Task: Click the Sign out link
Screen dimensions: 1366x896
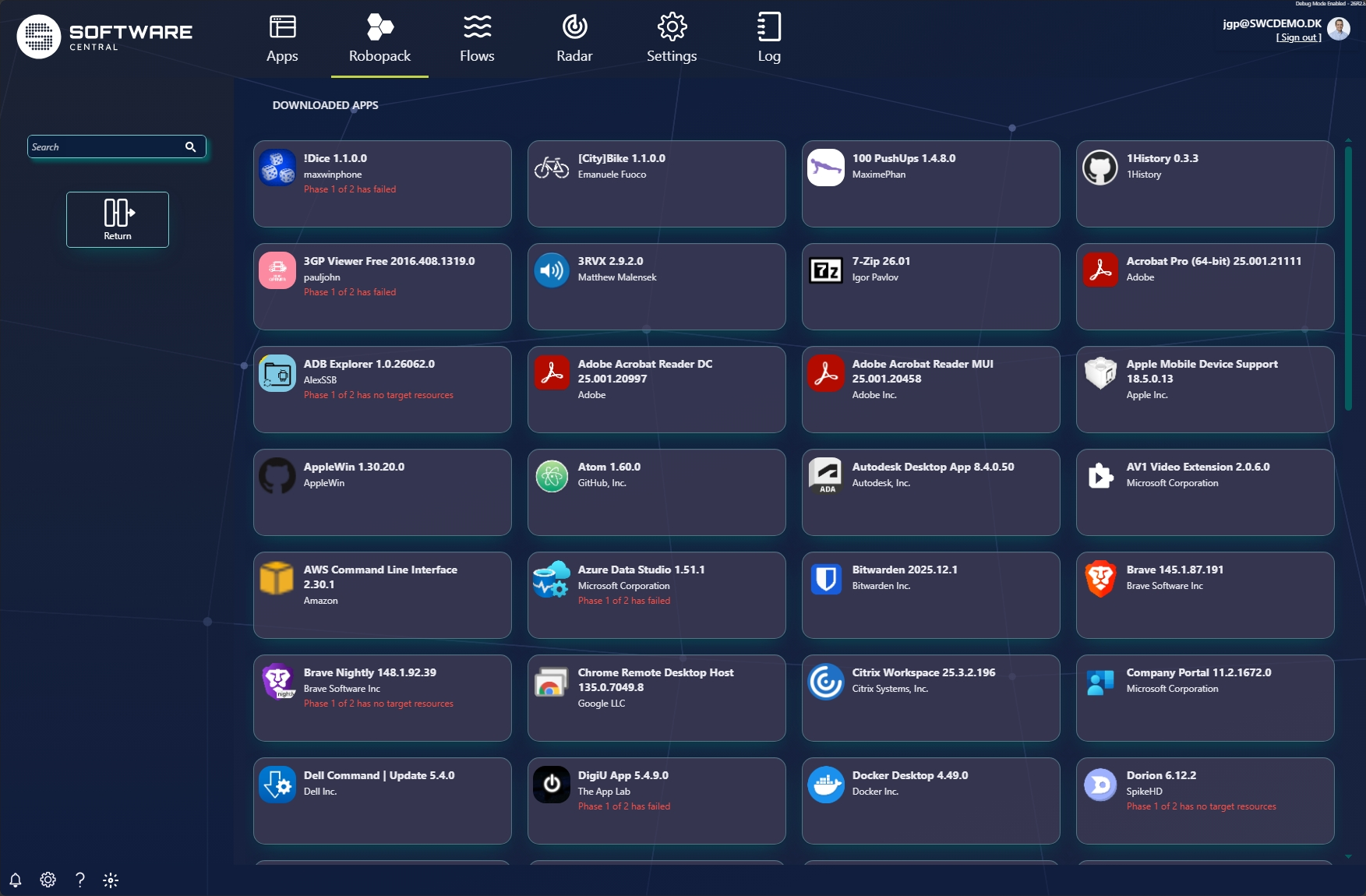Action: 1298,37
